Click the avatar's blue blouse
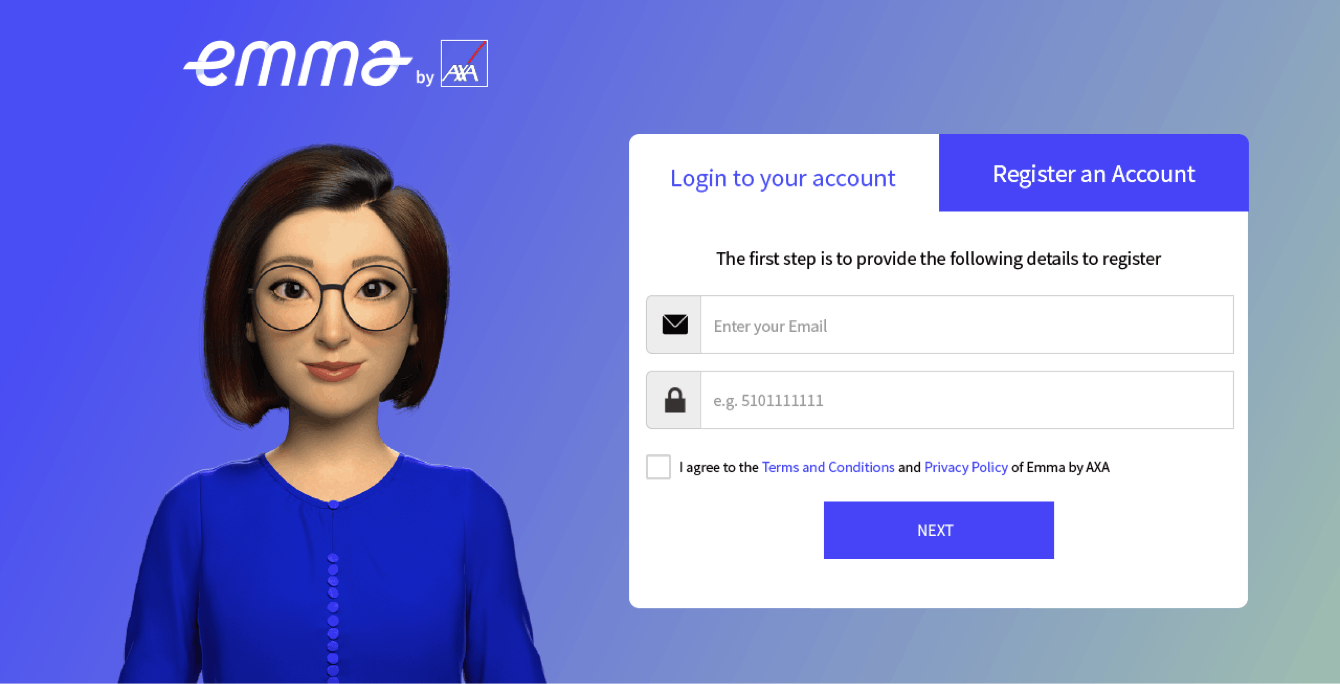 pyautogui.click(x=335, y=570)
